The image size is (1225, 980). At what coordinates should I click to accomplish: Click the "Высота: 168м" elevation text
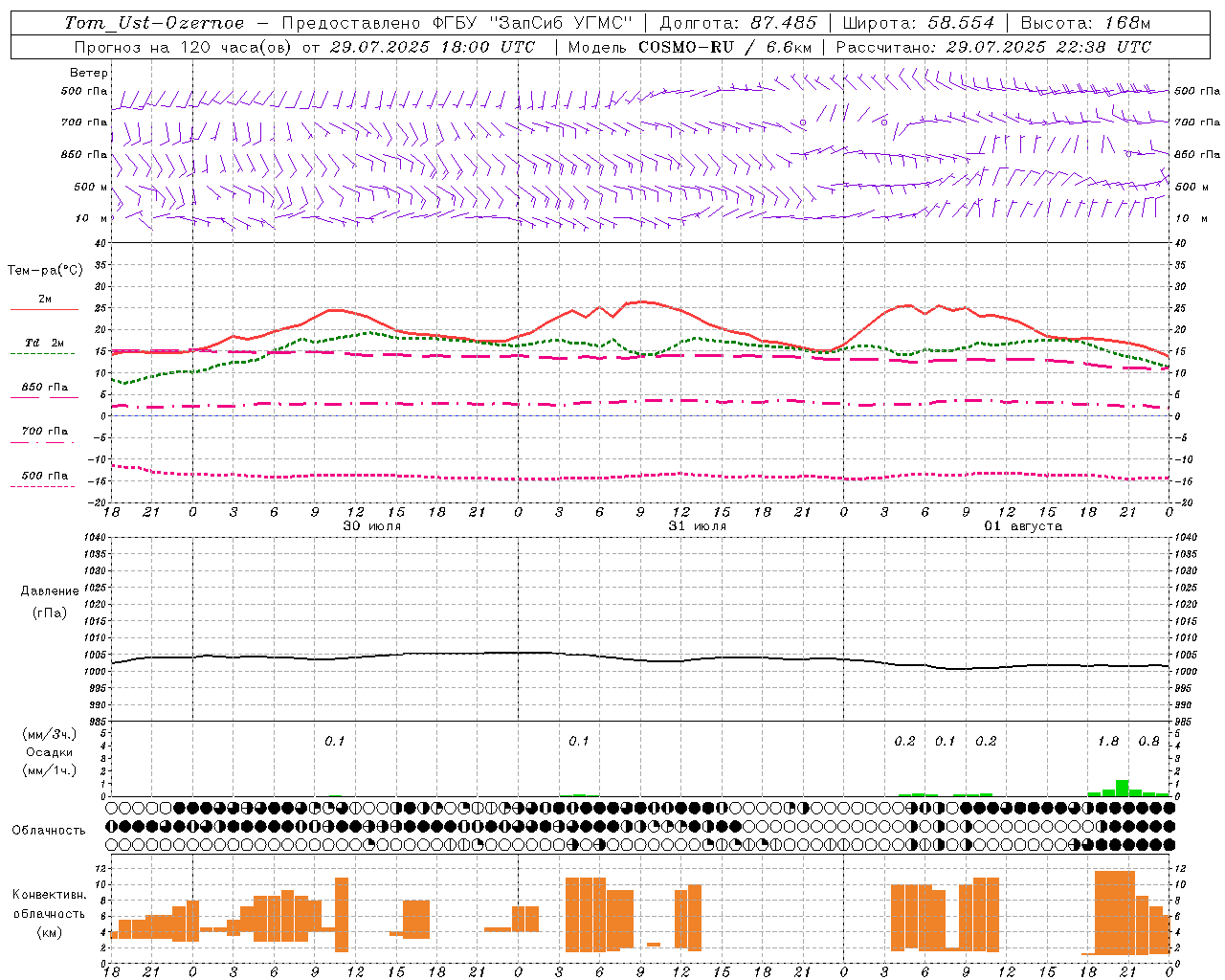[1085, 23]
